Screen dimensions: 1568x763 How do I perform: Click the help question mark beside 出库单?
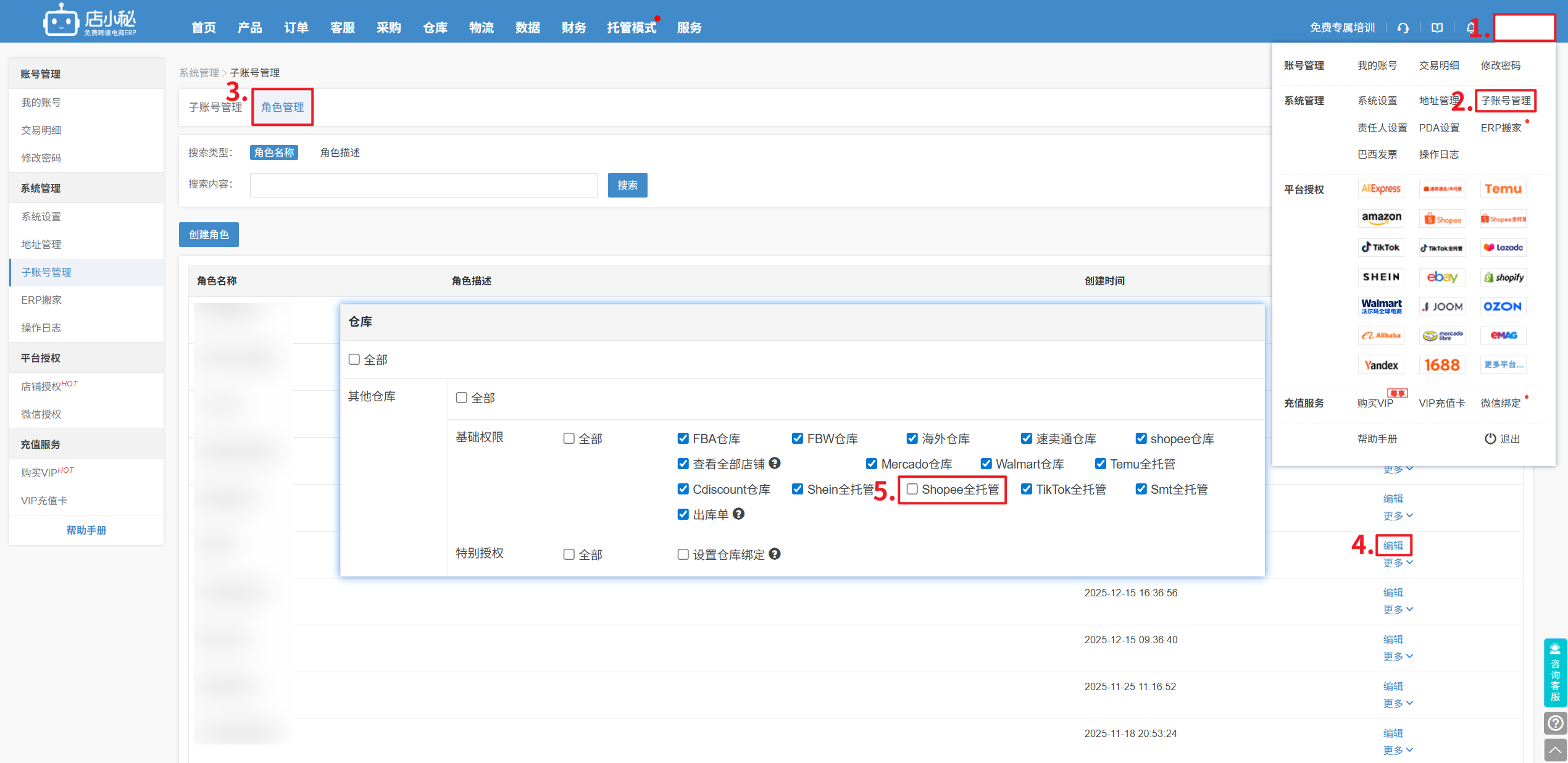(738, 514)
